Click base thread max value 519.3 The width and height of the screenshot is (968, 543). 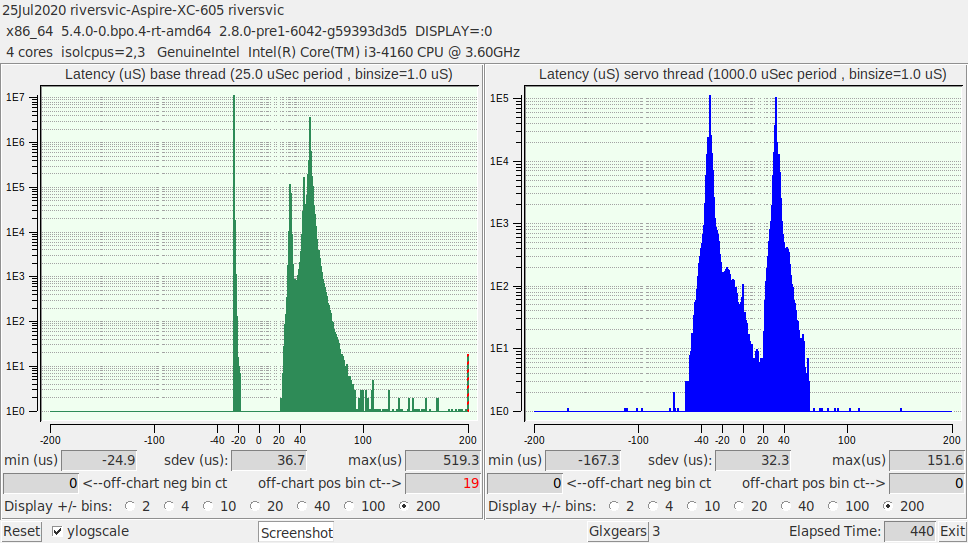point(443,460)
